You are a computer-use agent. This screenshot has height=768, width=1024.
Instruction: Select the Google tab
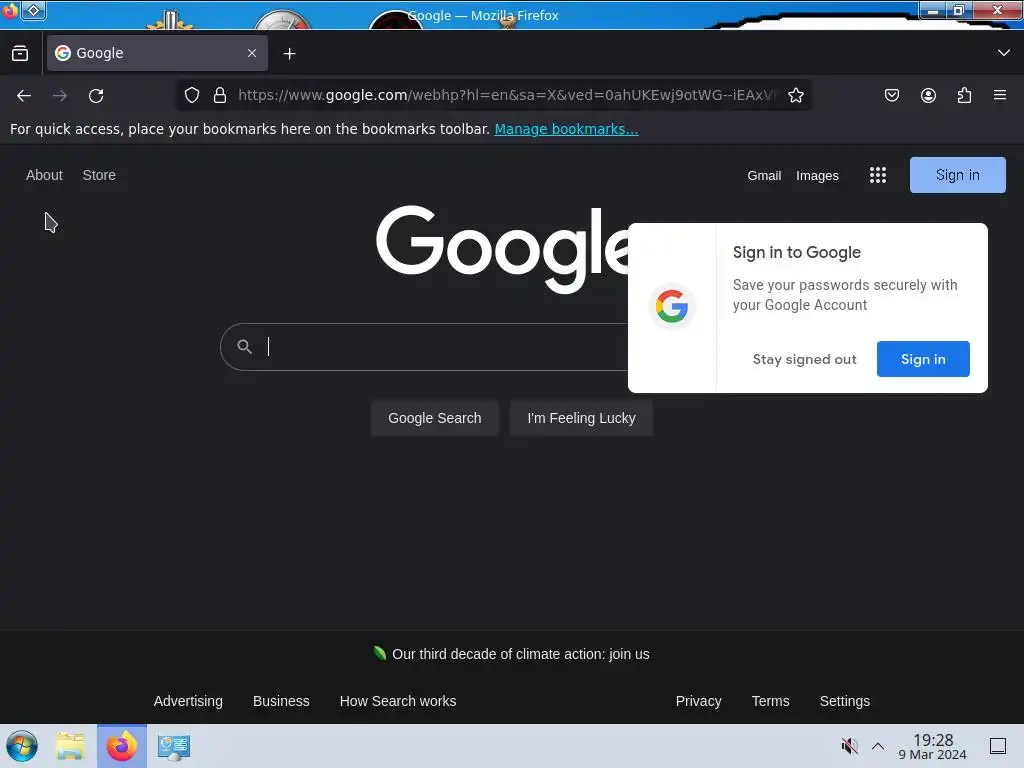tap(157, 53)
